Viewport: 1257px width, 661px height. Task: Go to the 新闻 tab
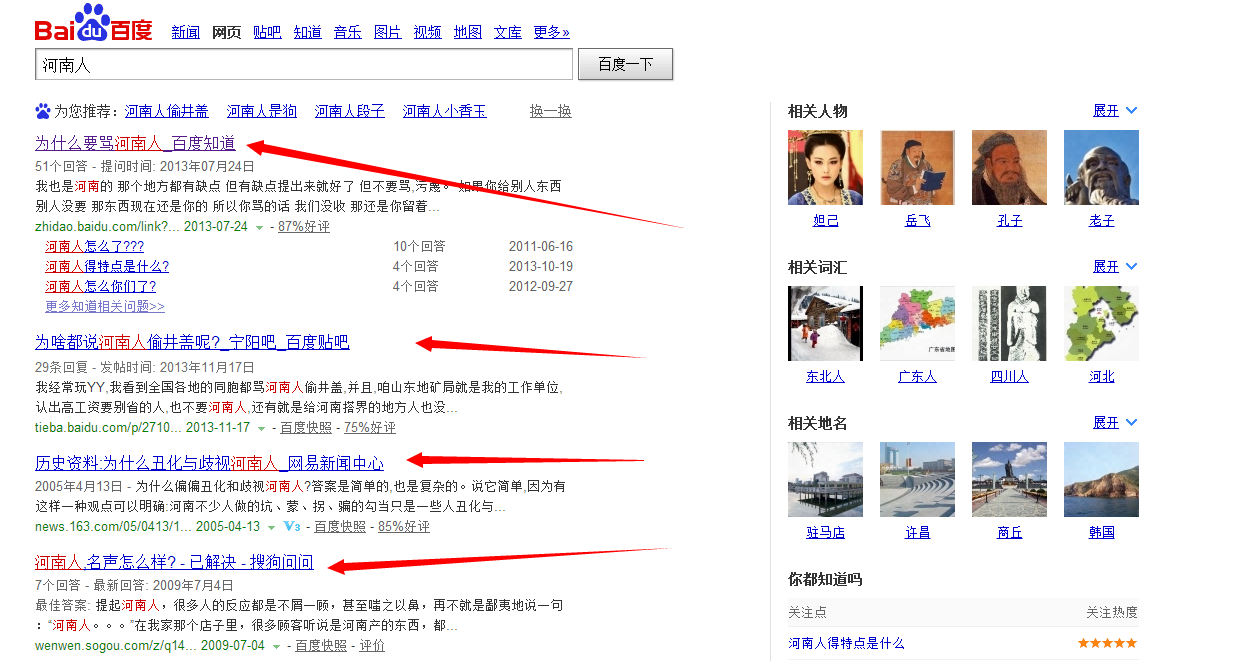pos(186,32)
